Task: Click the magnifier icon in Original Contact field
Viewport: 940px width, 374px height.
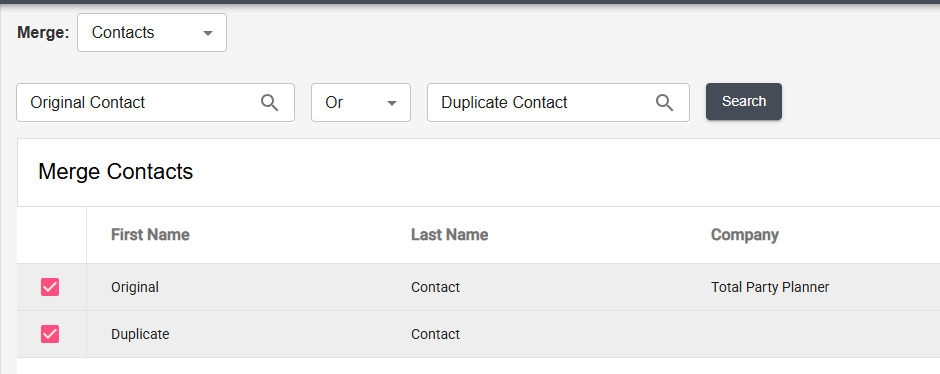Action: coord(270,102)
